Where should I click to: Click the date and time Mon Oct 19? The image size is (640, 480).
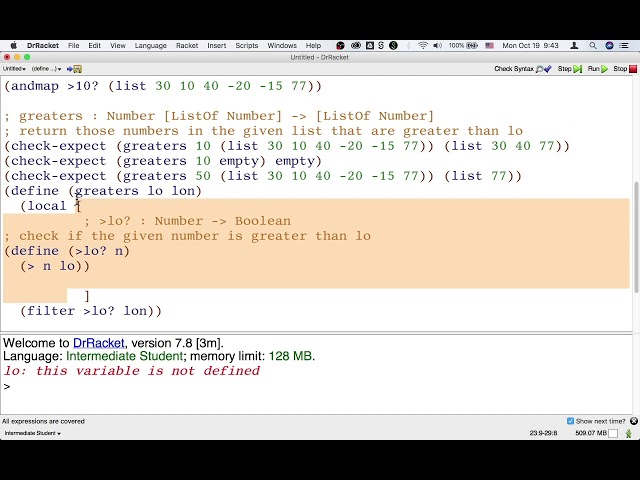click(530, 45)
